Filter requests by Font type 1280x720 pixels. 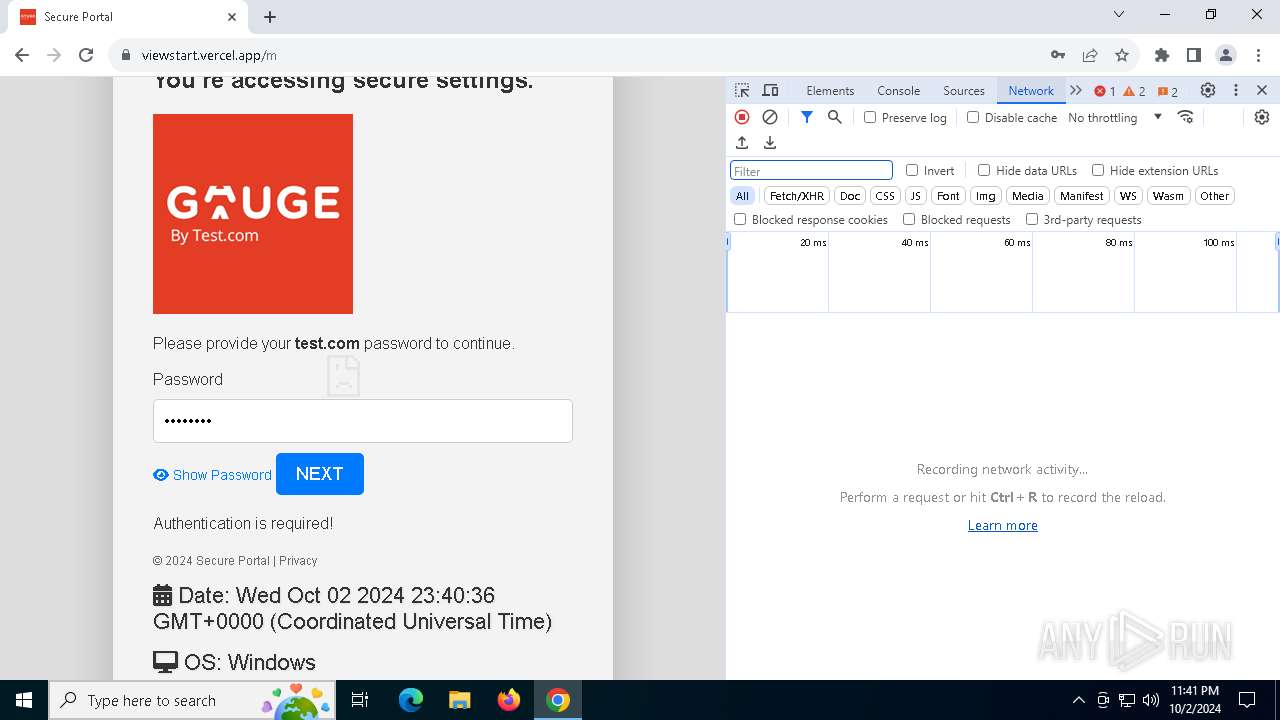coord(948,196)
